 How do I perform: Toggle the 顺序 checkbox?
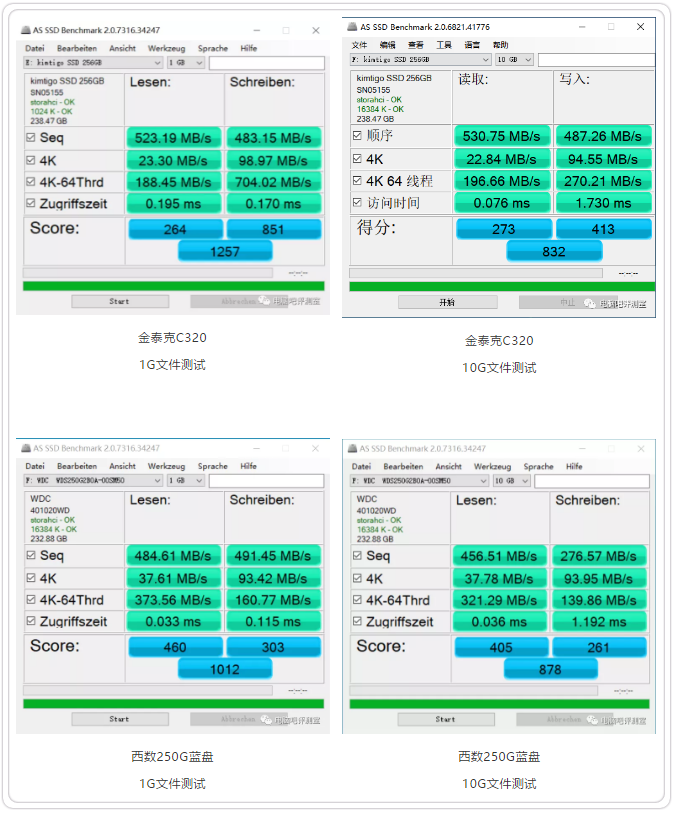coord(357,136)
